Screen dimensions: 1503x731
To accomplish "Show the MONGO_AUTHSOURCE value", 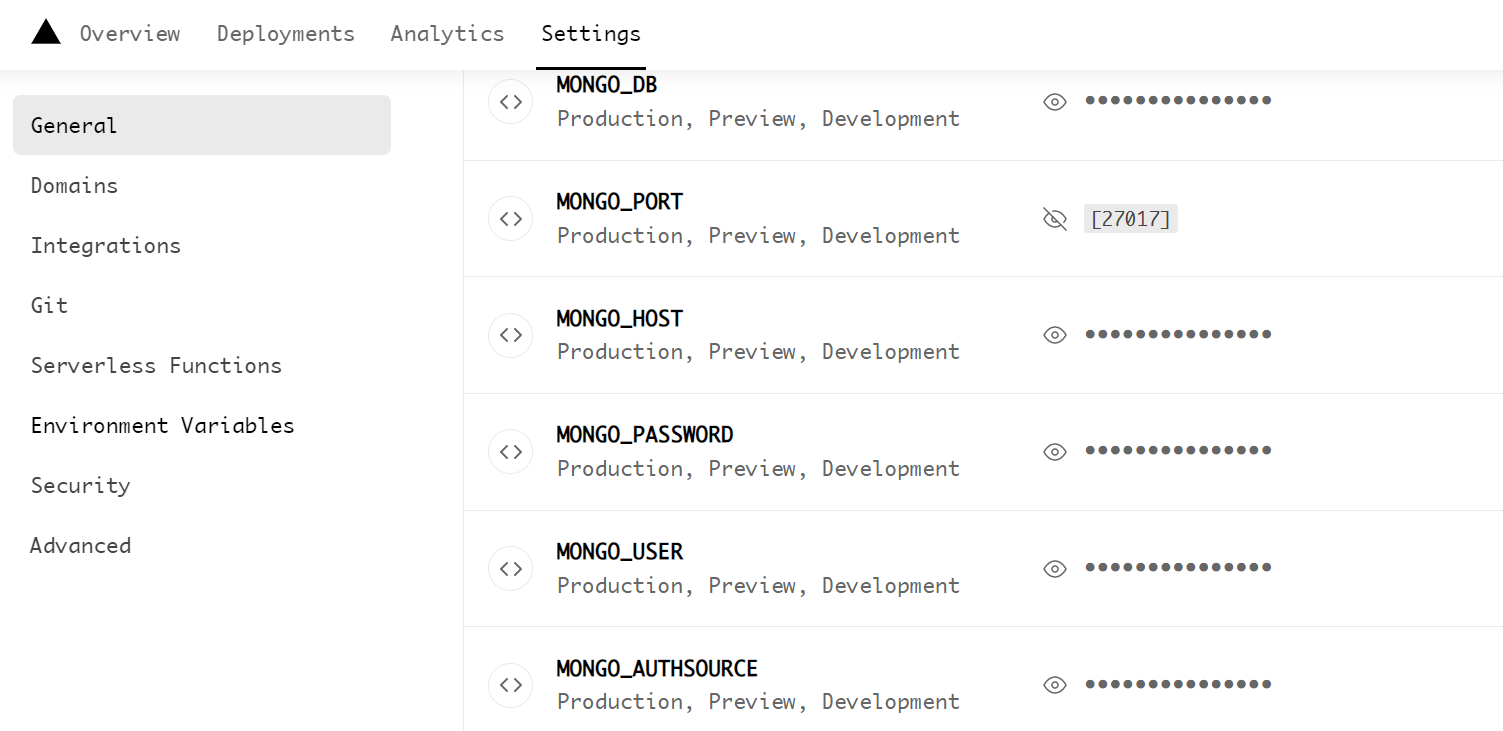I will tap(1054, 685).
